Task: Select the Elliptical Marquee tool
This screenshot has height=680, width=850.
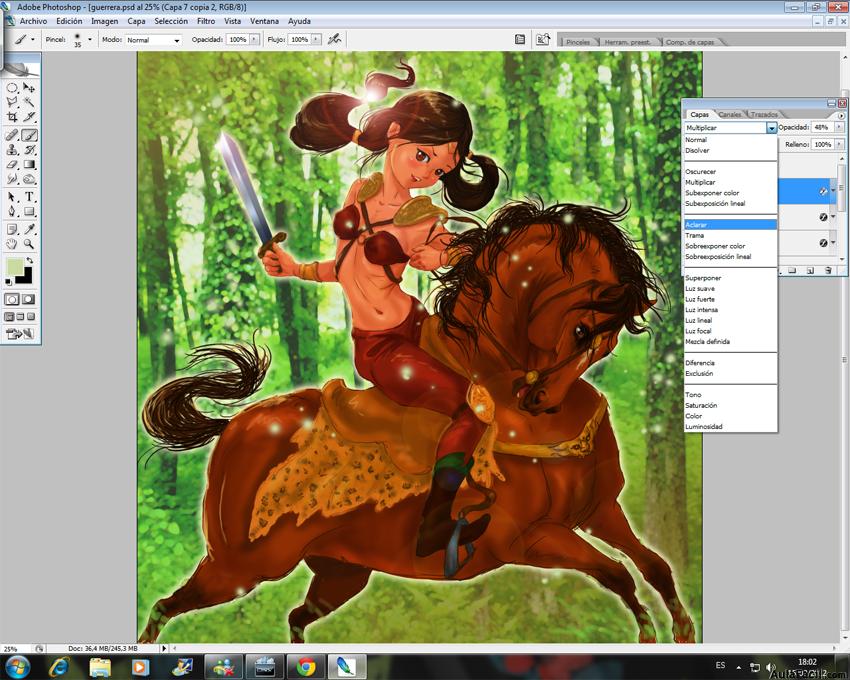Action: pyautogui.click(x=12, y=87)
